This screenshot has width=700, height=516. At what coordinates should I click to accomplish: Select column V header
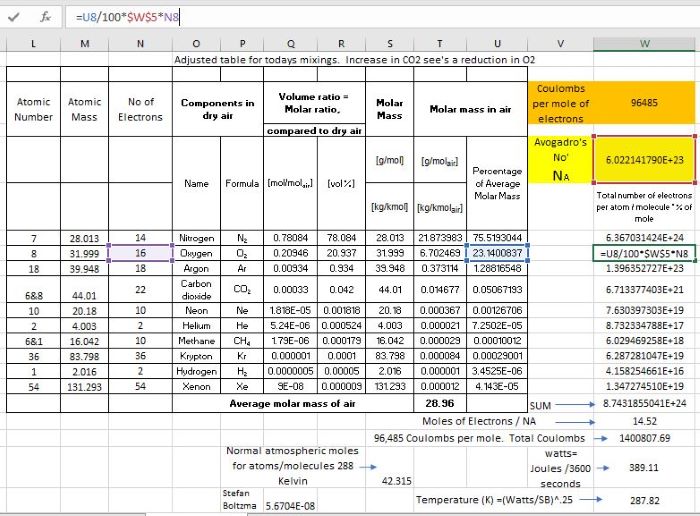(560, 44)
